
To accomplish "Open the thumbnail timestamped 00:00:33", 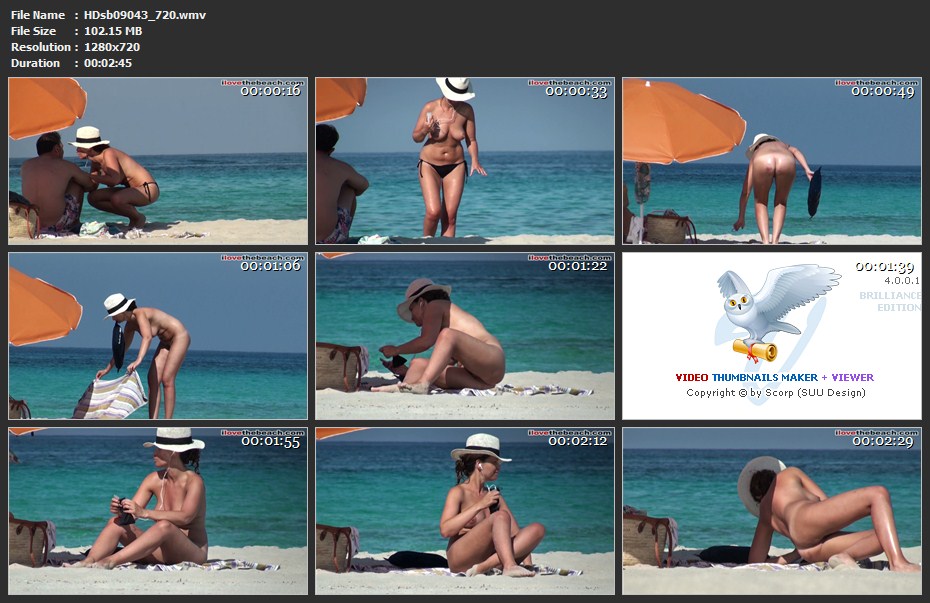I will pyautogui.click(x=465, y=161).
